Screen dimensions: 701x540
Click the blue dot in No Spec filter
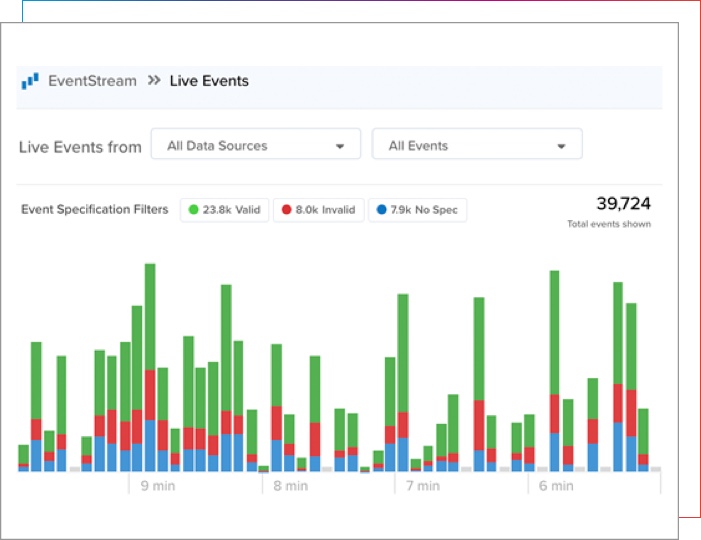[x=380, y=210]
